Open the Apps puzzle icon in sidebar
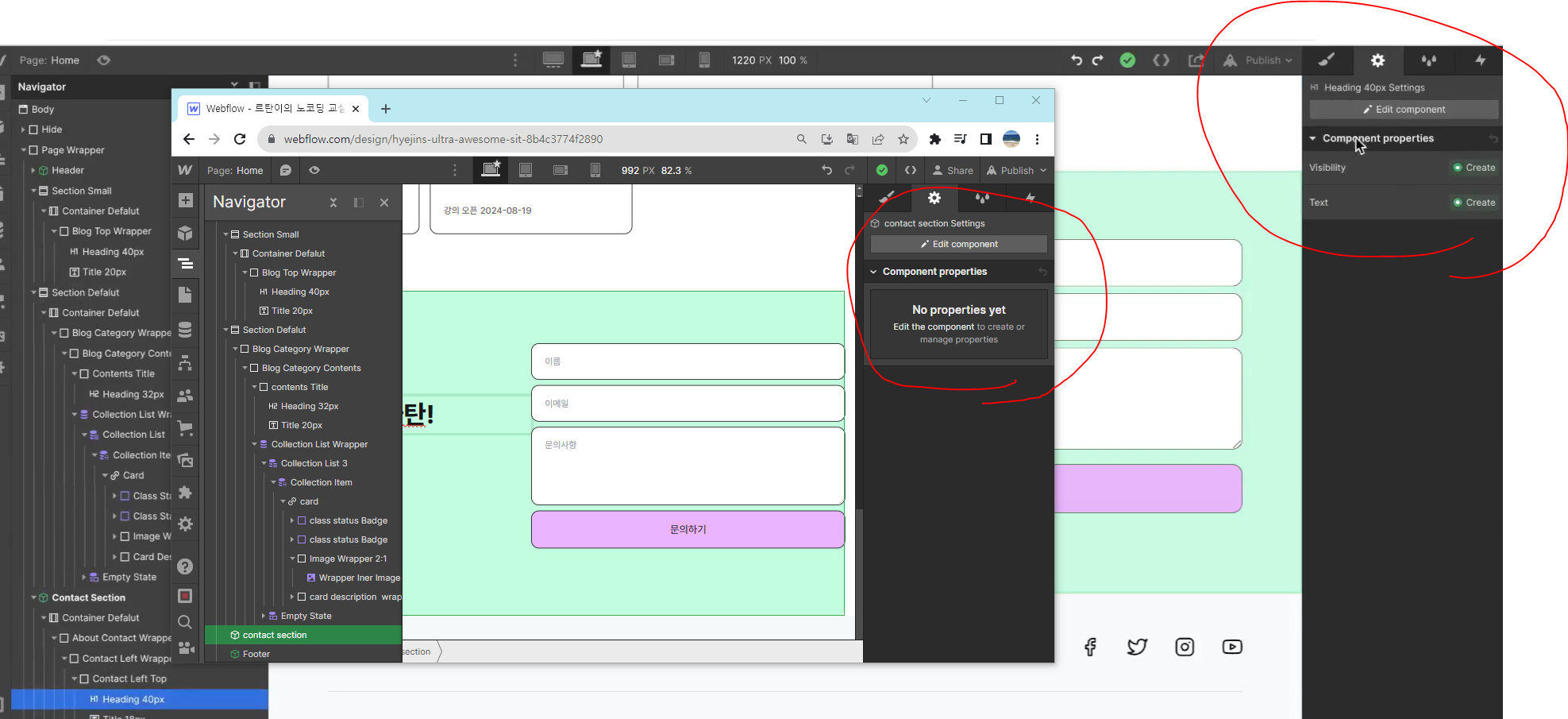The height and width of the screenshot is (719, 1568). click(185, 493)
